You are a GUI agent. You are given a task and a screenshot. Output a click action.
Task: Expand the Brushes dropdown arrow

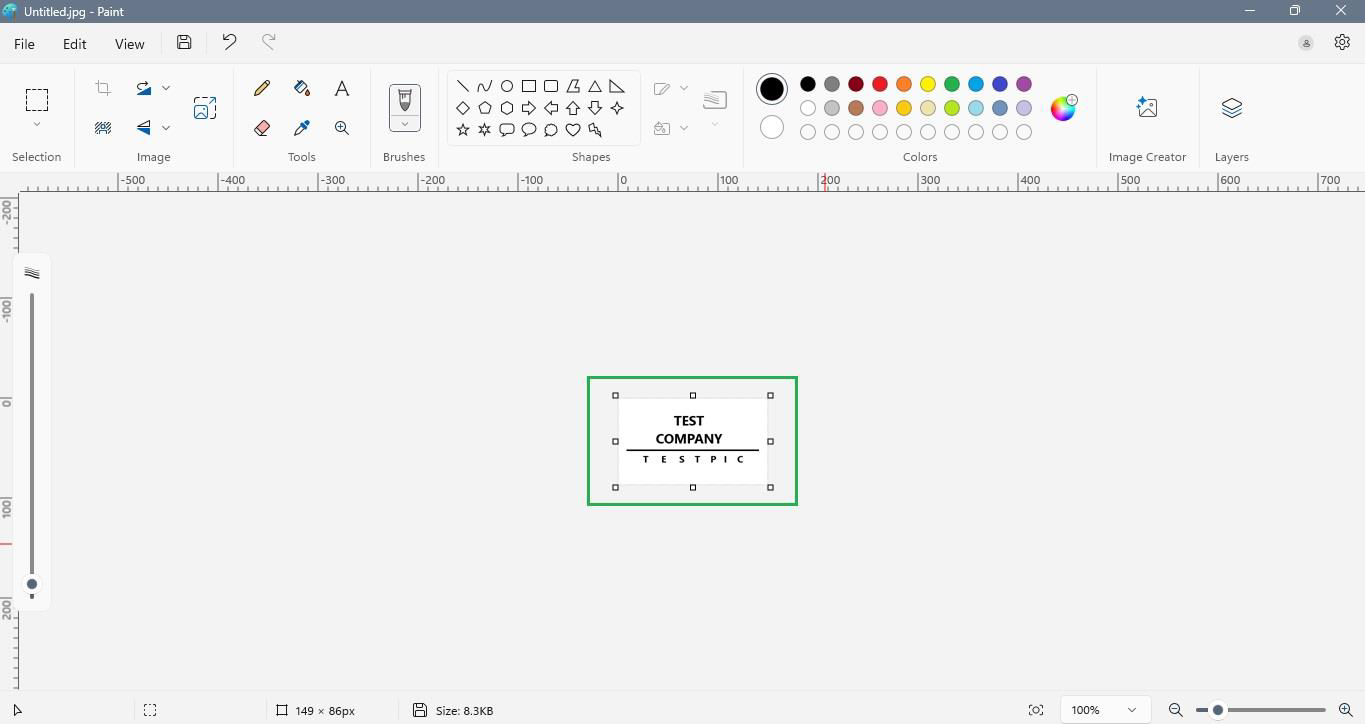tap(404, 124)
